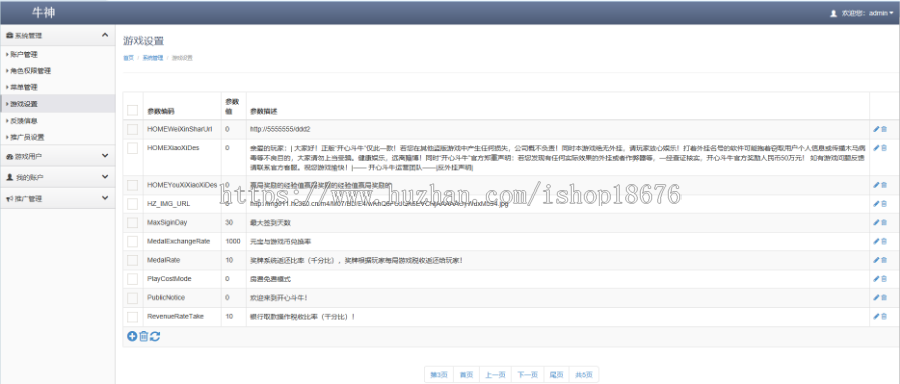Expand the 我的账户 sidebar section
900x384 pixels.
coord(57,177)
